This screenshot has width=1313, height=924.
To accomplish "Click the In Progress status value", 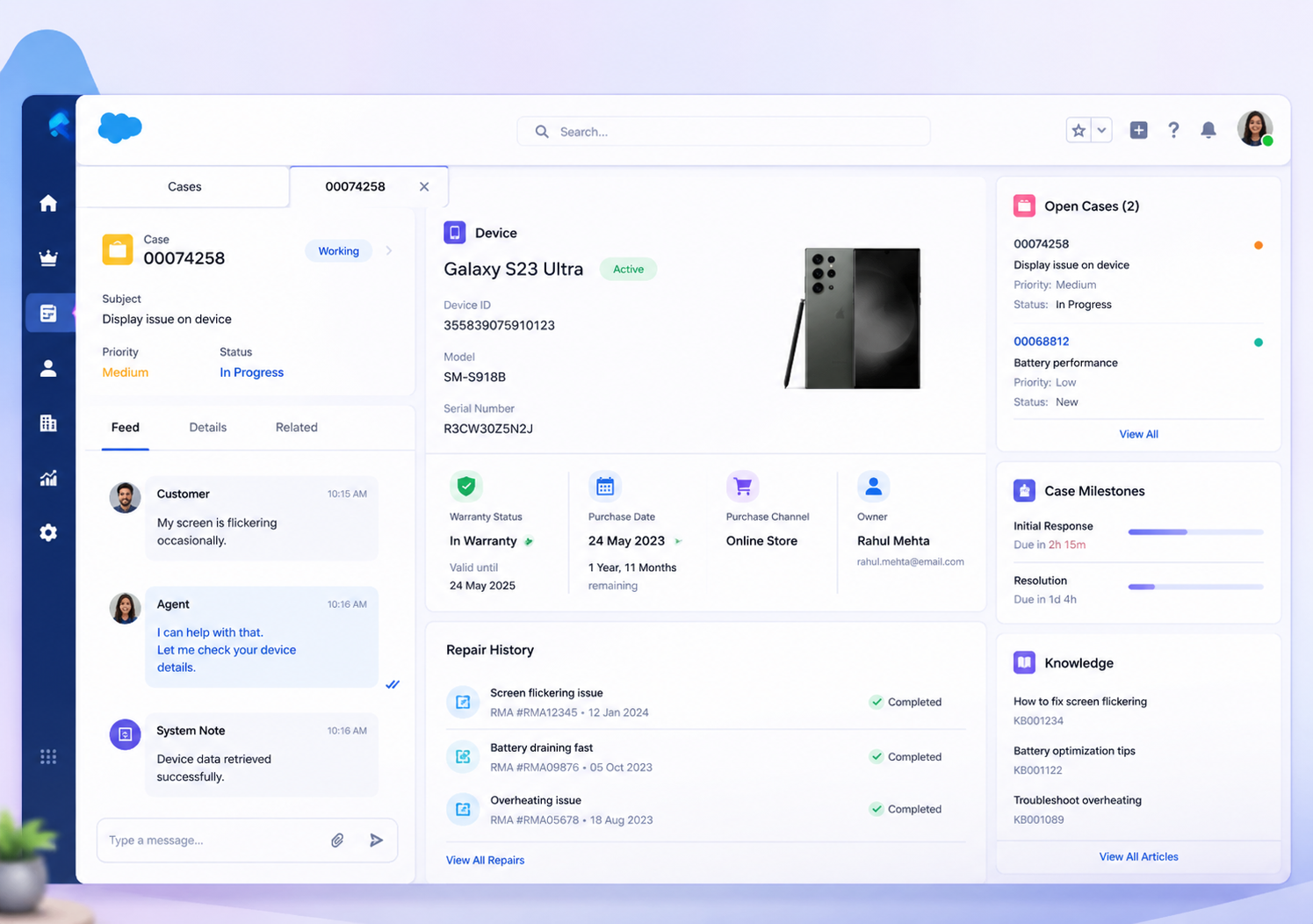I will pyautogui.click(x=251, y=372).
